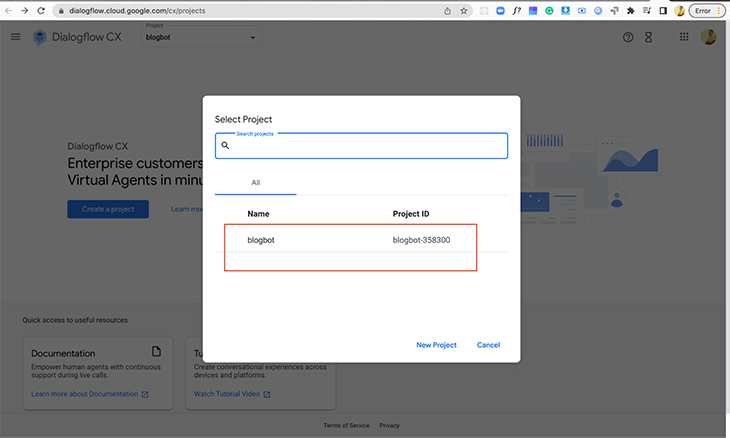The width and height of the screenshot is (730, 438).
Task: Expand the Project blogbot dropdown
Action: pyautogui.click(x=215, y=38)
